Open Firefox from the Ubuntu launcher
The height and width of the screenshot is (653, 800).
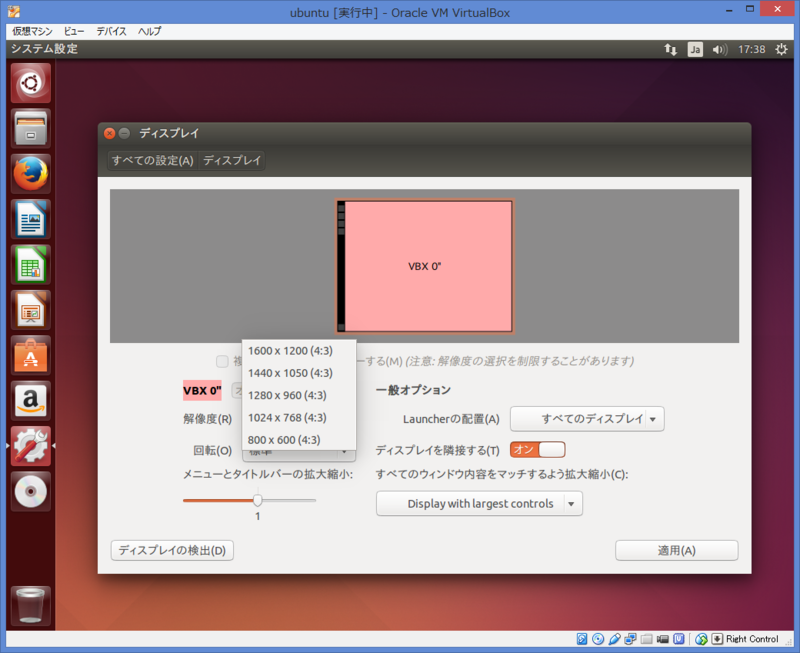(x=30, y=173)
